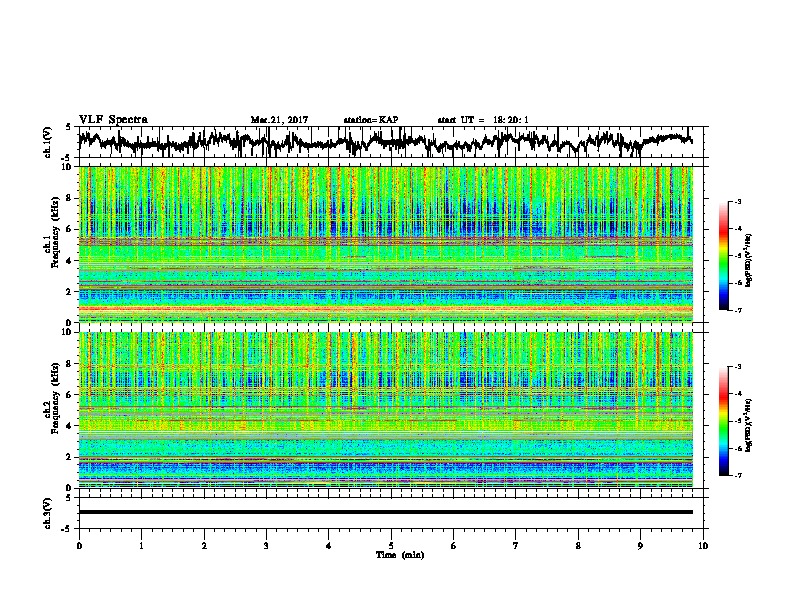
Task: Click the 0 tick label on time axis
Action: click(x=79, y=546)
